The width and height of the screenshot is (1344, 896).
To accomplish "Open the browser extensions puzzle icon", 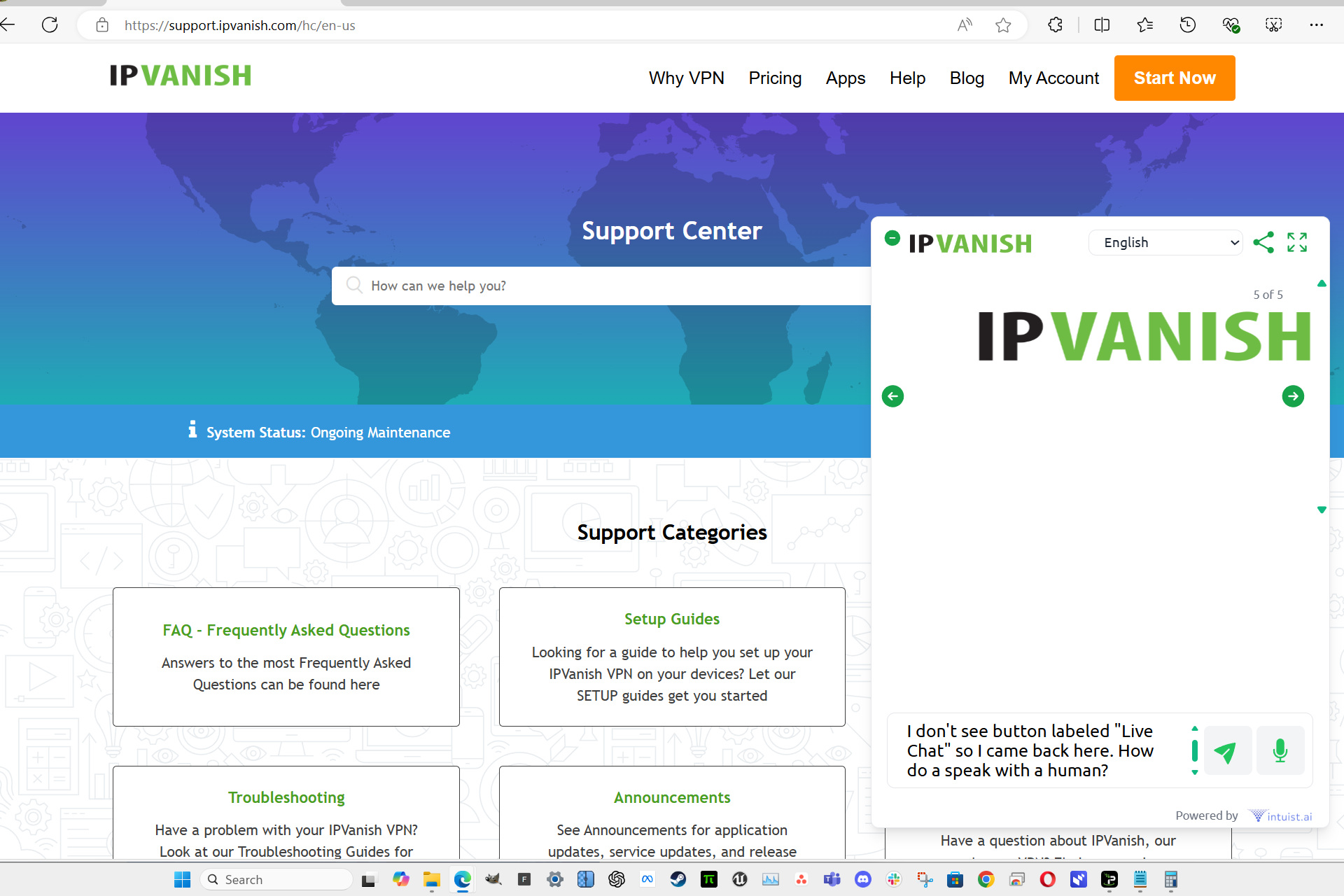I will click(x=1055, y=25).
